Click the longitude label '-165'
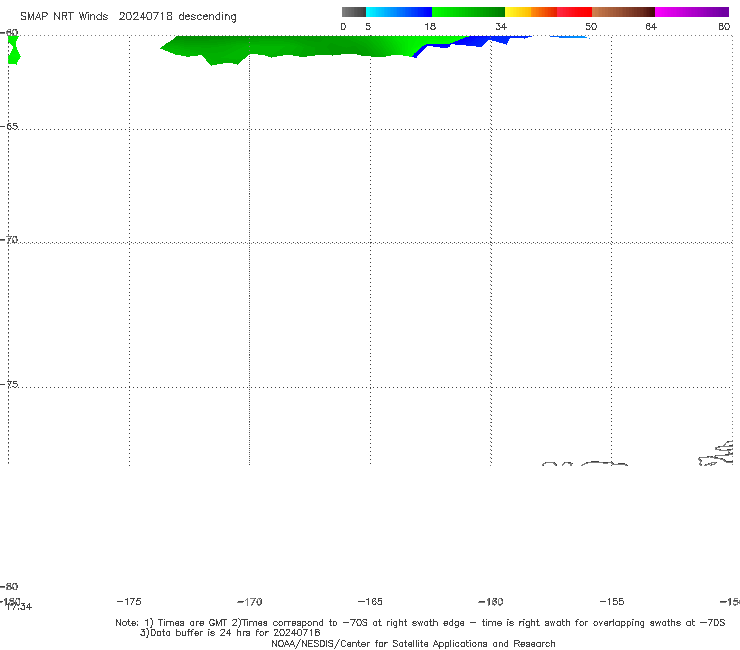The height and width of the screenshot is (650, 740). point(370,601)
